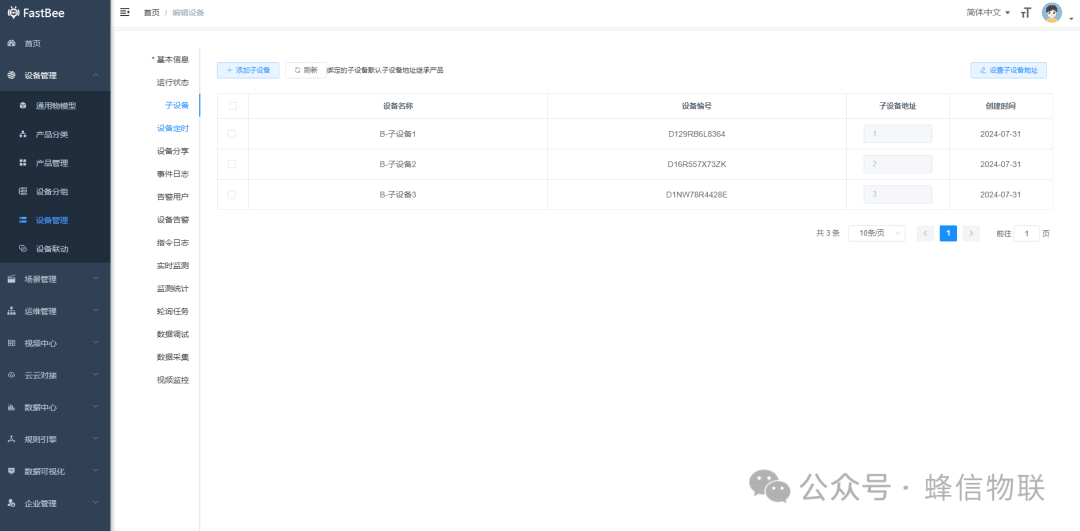
Task: Click the 首页 breadcrumb link
Action: pos(152,12)
